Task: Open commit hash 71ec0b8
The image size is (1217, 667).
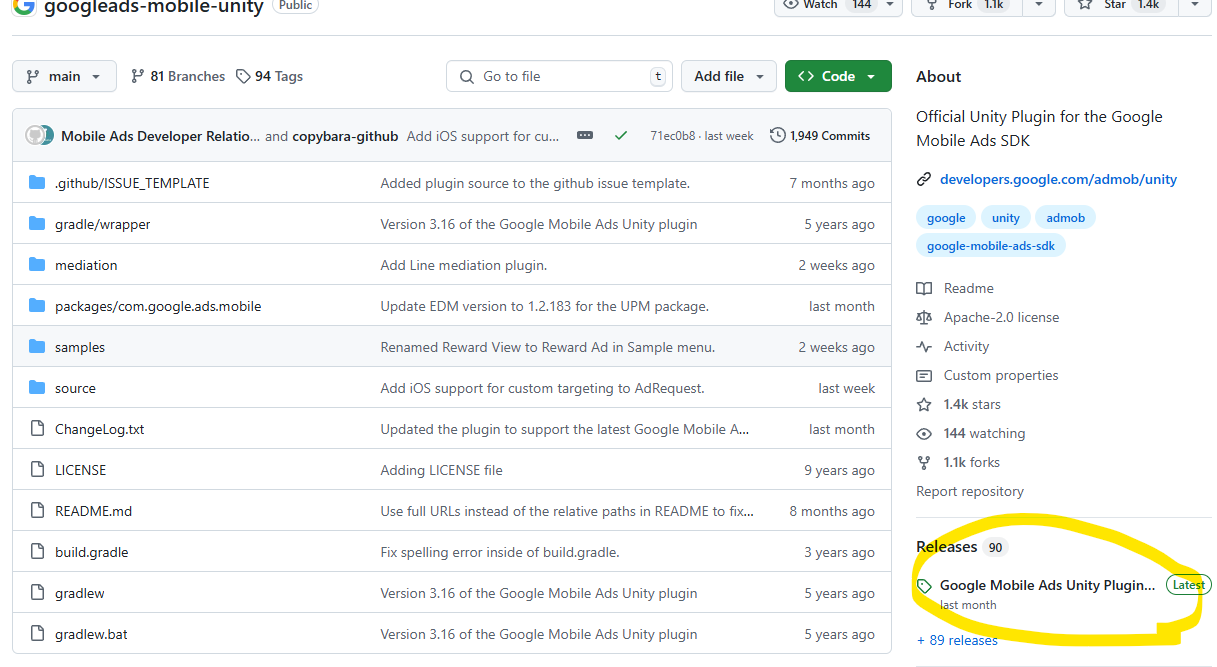Action: [671, 136]
